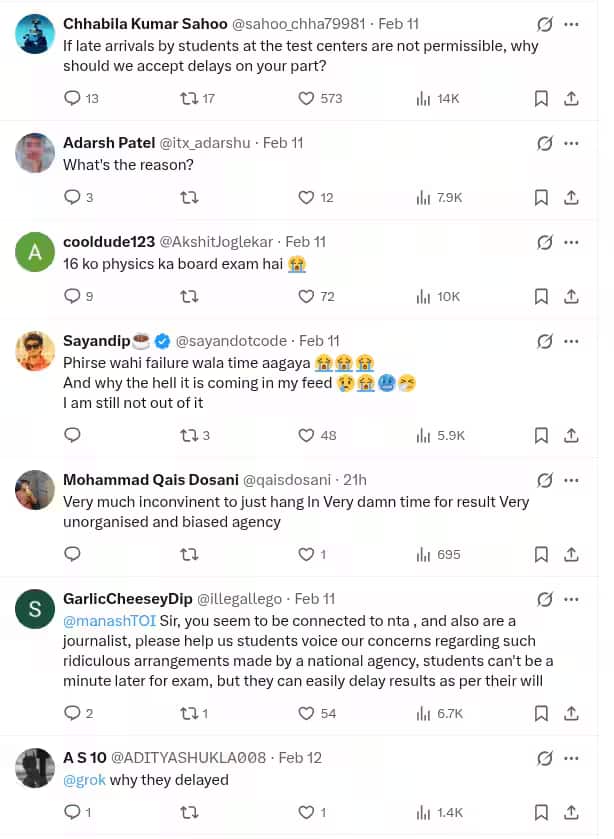Bookmark cooldude123's physics exam tweet
Viewport: 614px width, 839px height.
coord(541,296)
